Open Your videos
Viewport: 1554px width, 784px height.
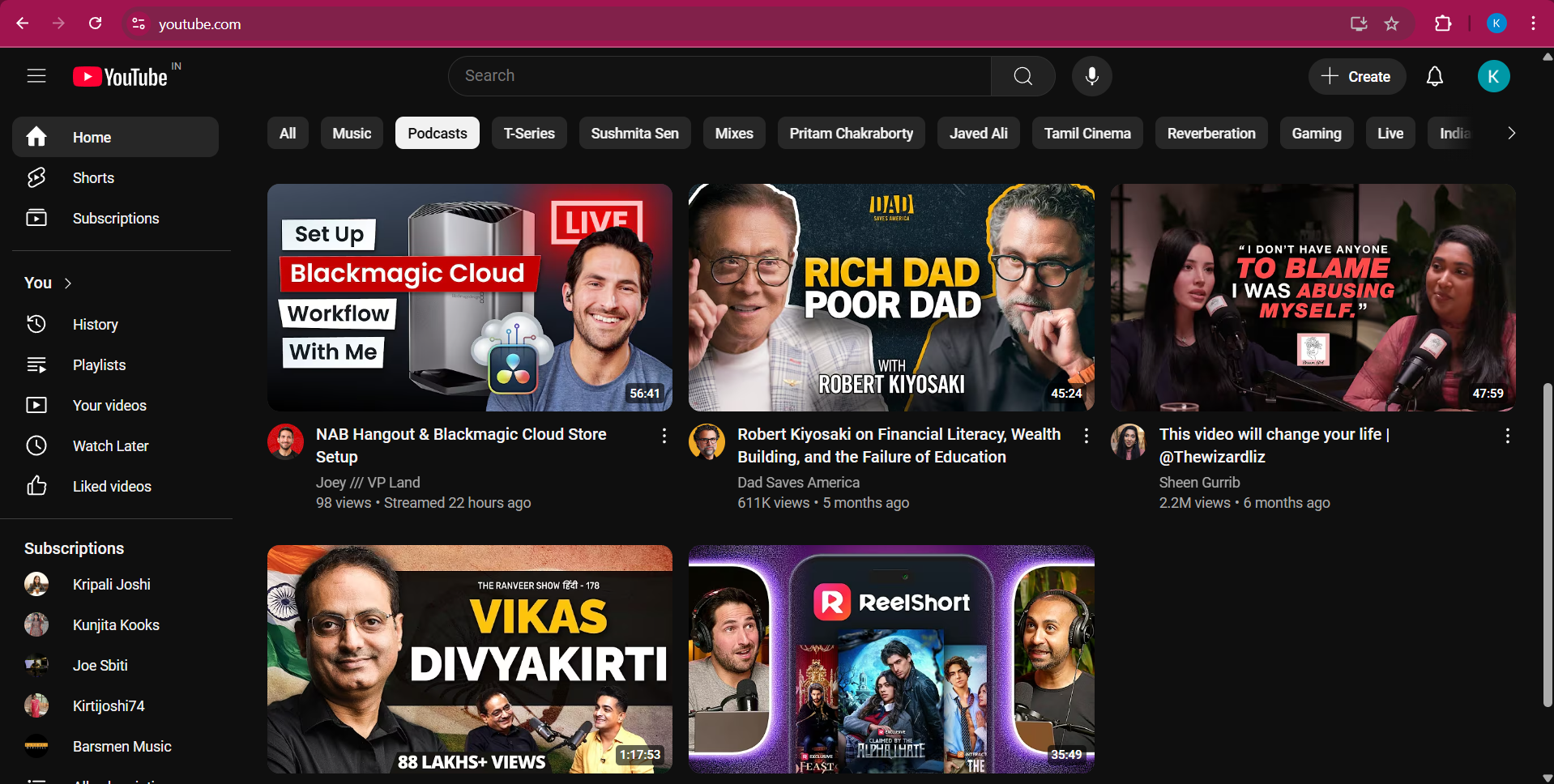[115, 405]
